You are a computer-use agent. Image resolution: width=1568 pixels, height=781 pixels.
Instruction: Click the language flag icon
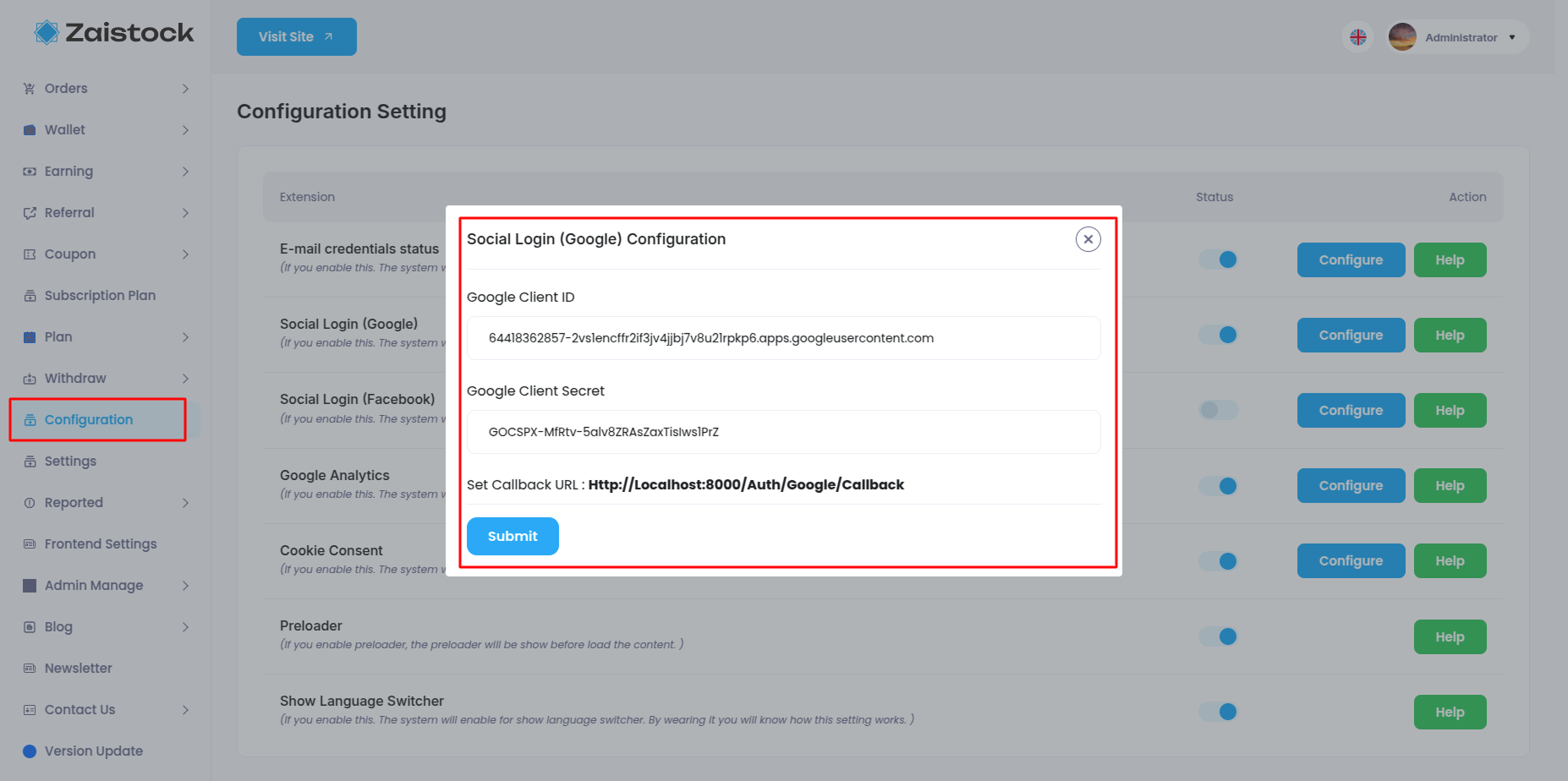coord(1358,37)
